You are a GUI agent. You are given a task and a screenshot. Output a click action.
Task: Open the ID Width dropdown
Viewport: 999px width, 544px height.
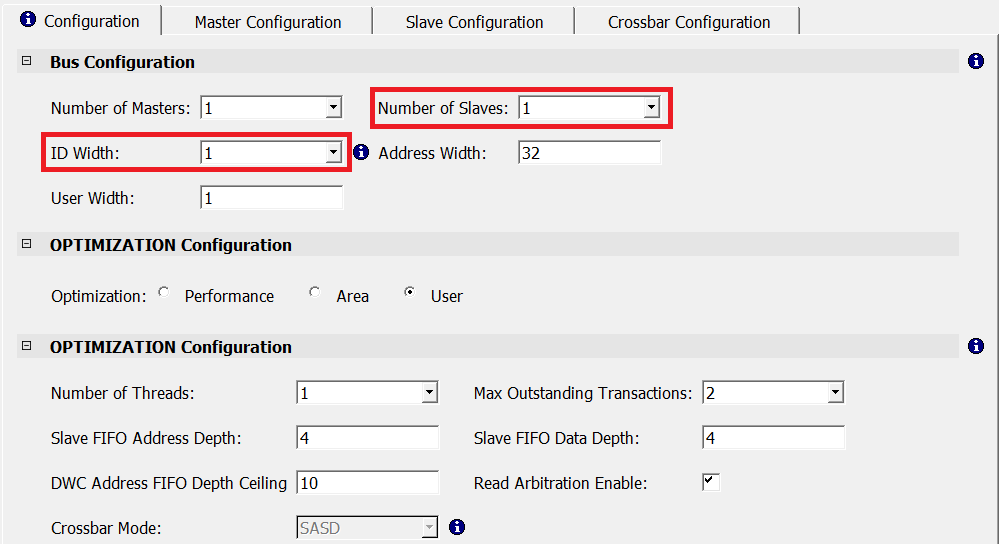tap(333, 153)
